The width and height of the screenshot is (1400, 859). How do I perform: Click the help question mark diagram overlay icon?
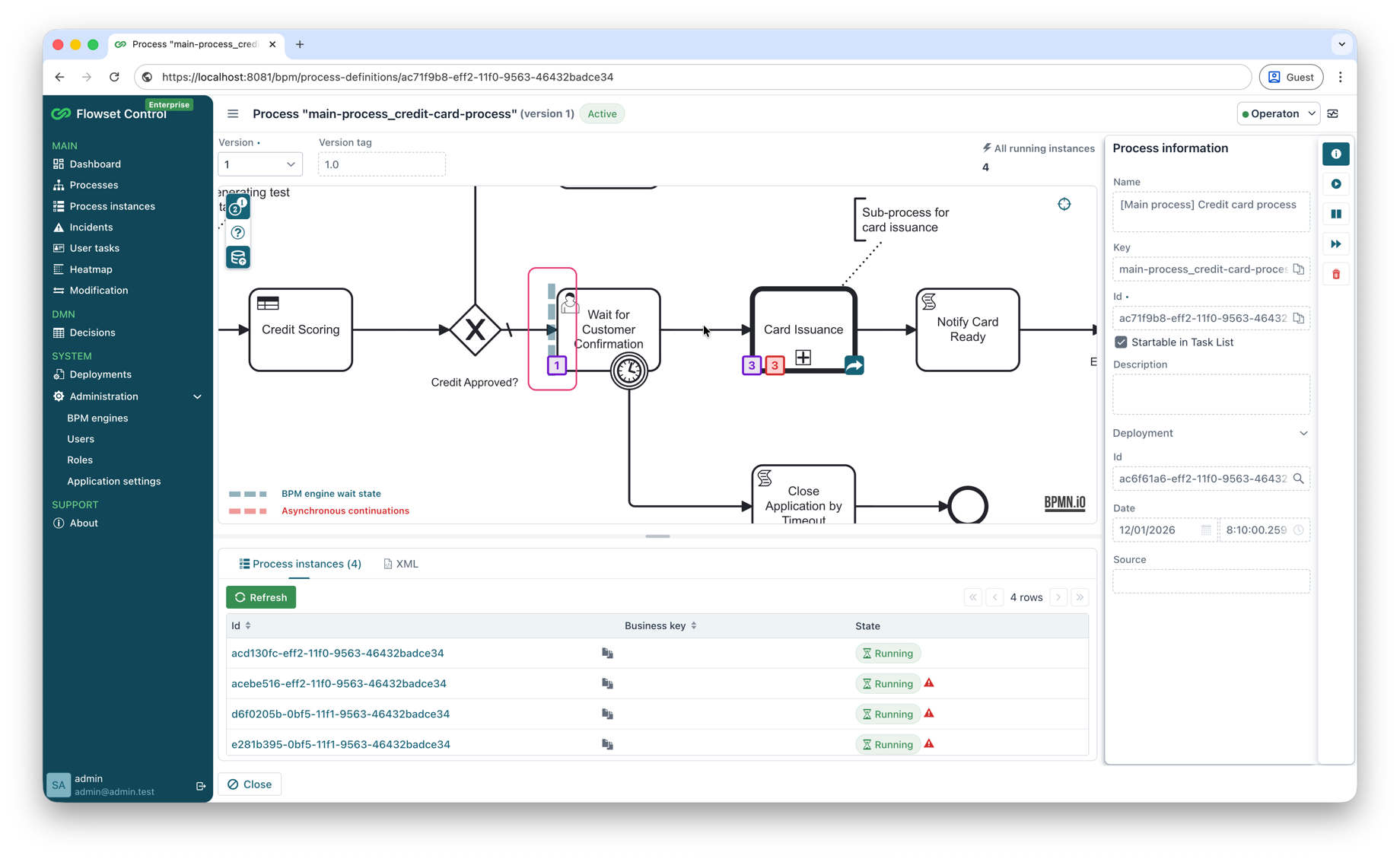238,233
